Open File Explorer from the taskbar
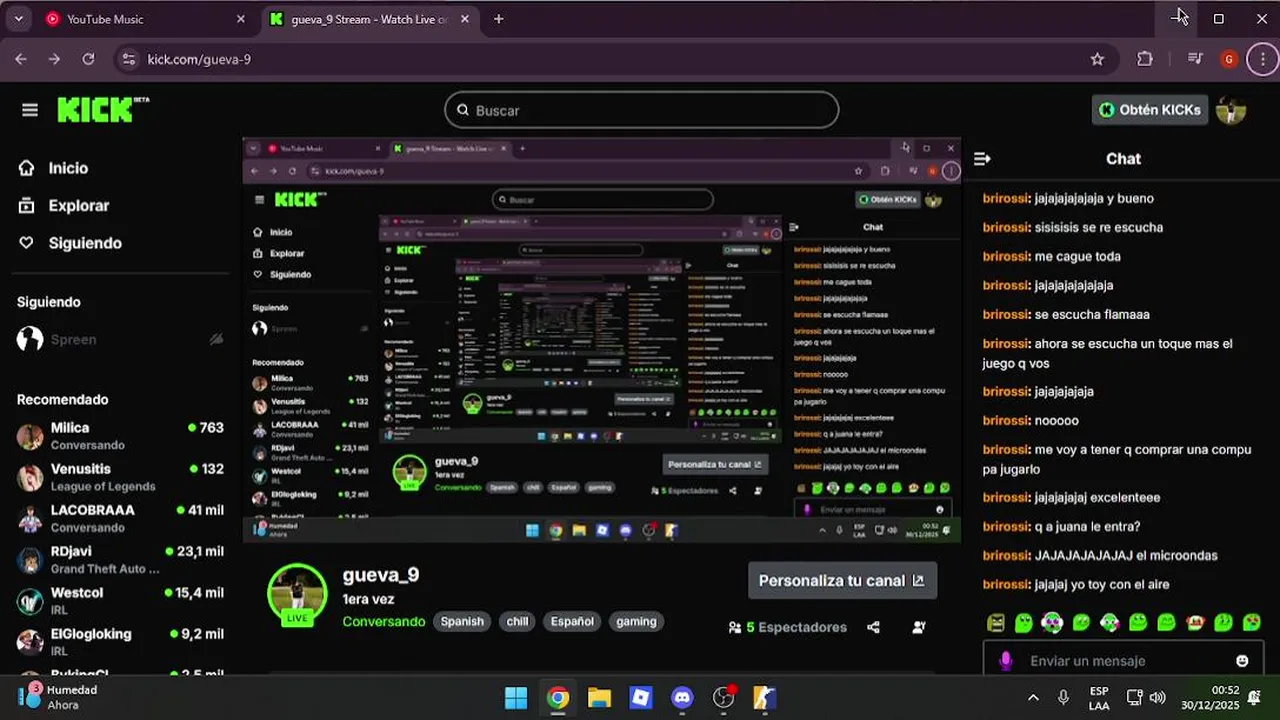The height and width of the screenshot is (720, 1280). pyautogui.click(x=599, y=697)
